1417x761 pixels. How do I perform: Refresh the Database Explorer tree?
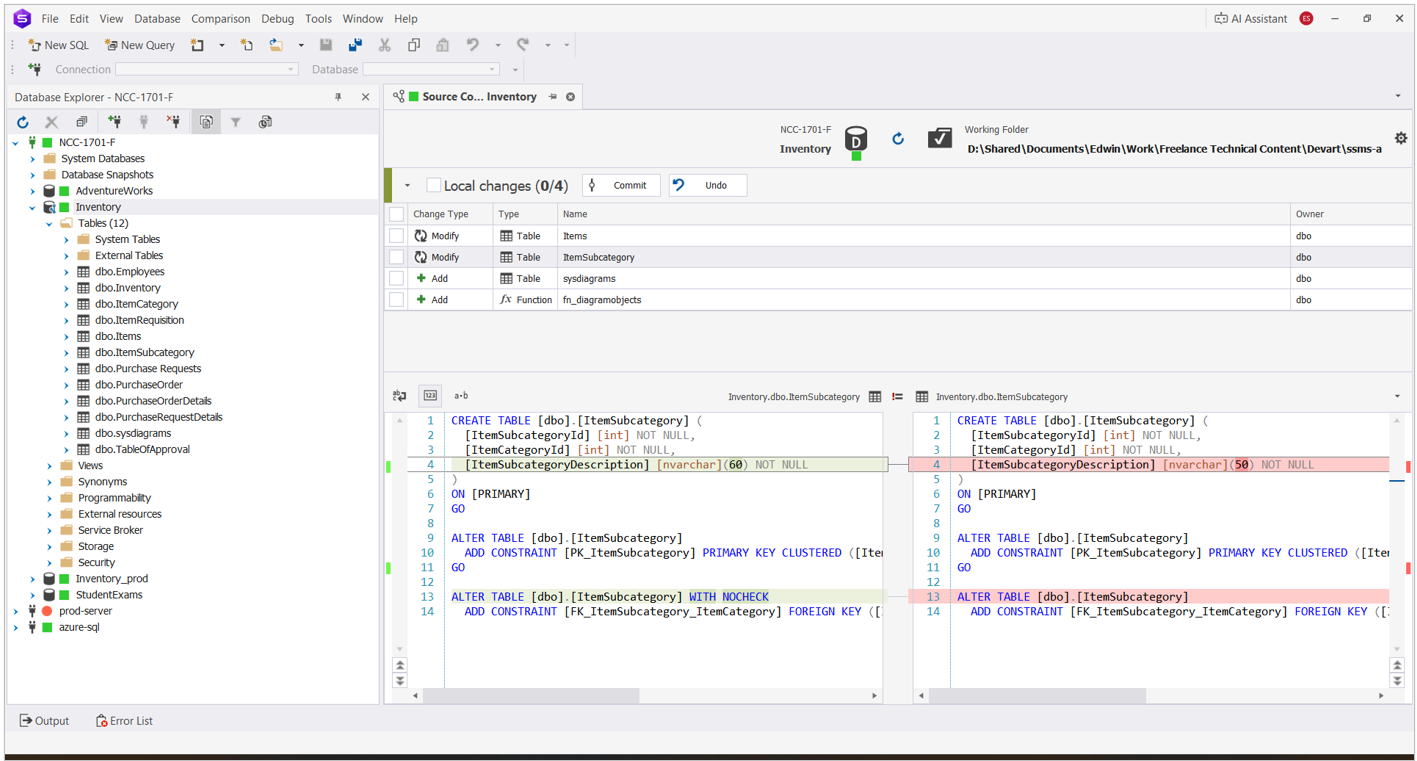[23, 122]
